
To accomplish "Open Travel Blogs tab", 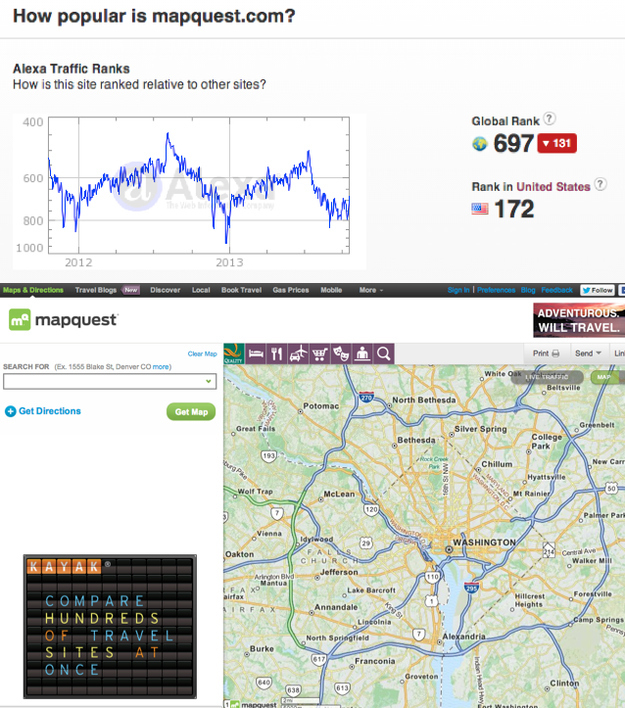I will tap(96, 290).
